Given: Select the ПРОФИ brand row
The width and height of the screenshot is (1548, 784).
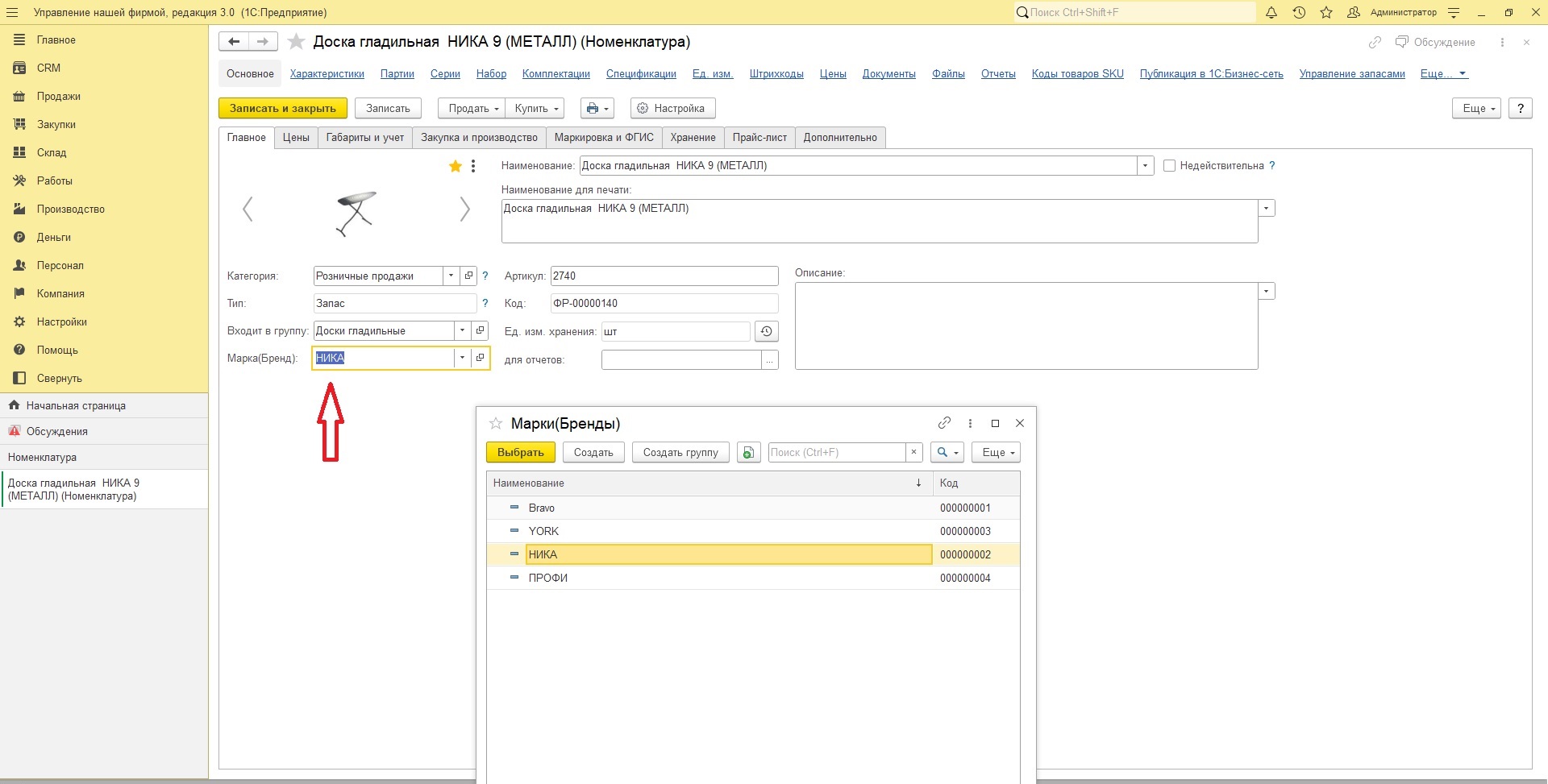Looking at the screenshot, I should coord(753,578).
